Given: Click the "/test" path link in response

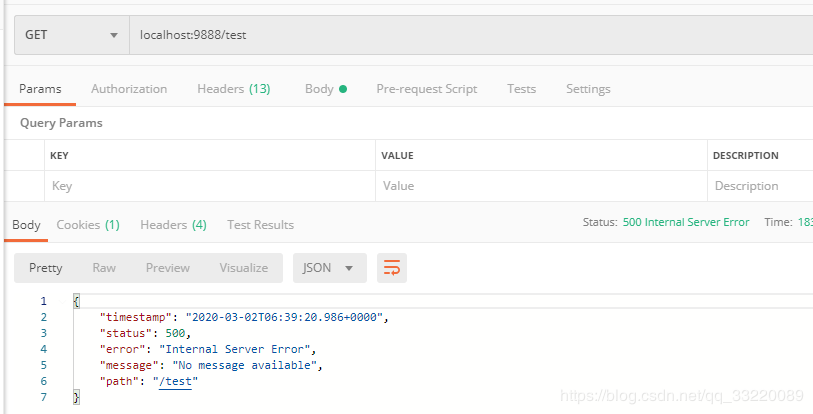Looking at the screenshot, I should 176,382.
